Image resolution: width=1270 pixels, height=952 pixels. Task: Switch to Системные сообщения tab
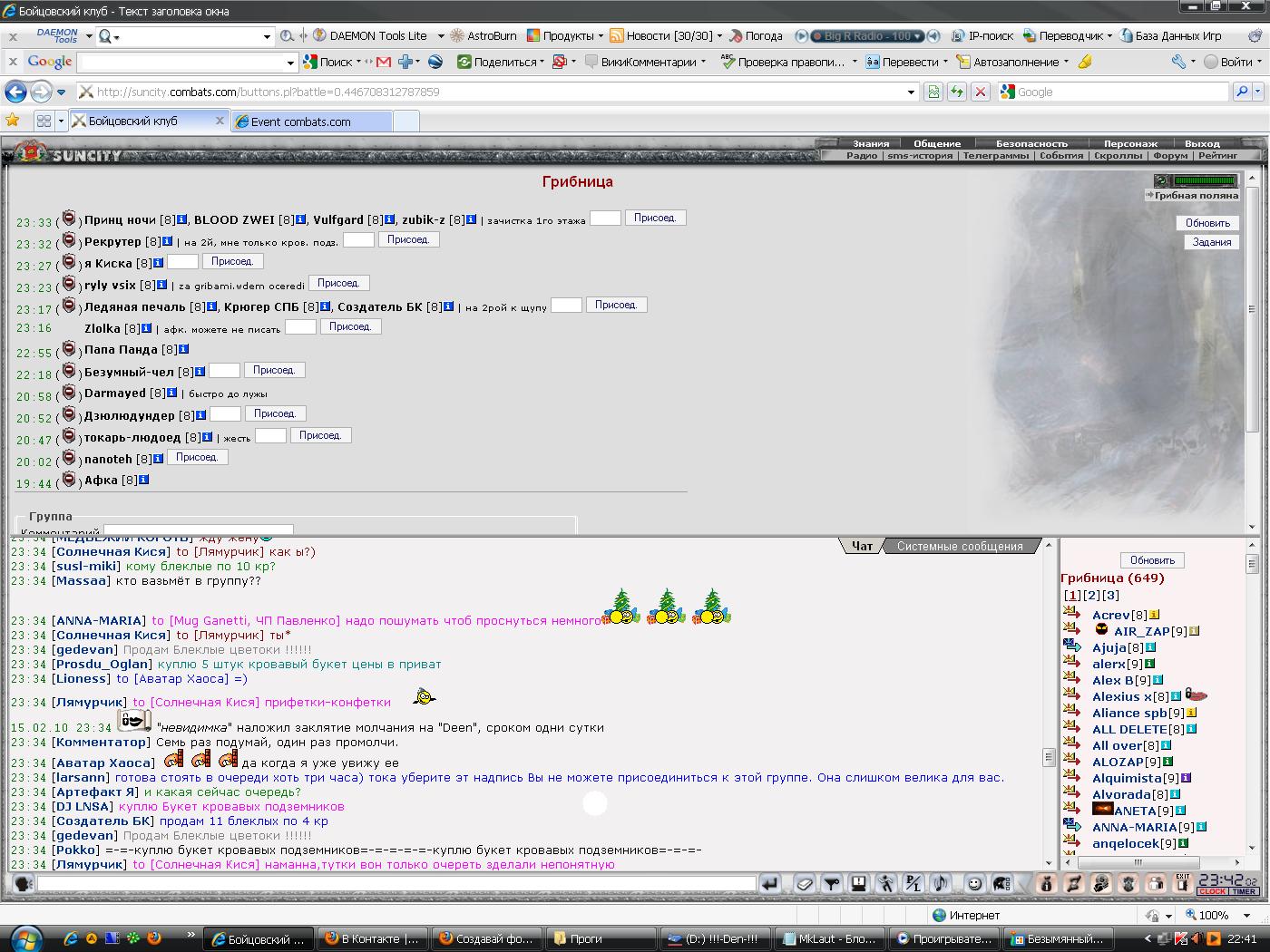(x=960, y=546)
